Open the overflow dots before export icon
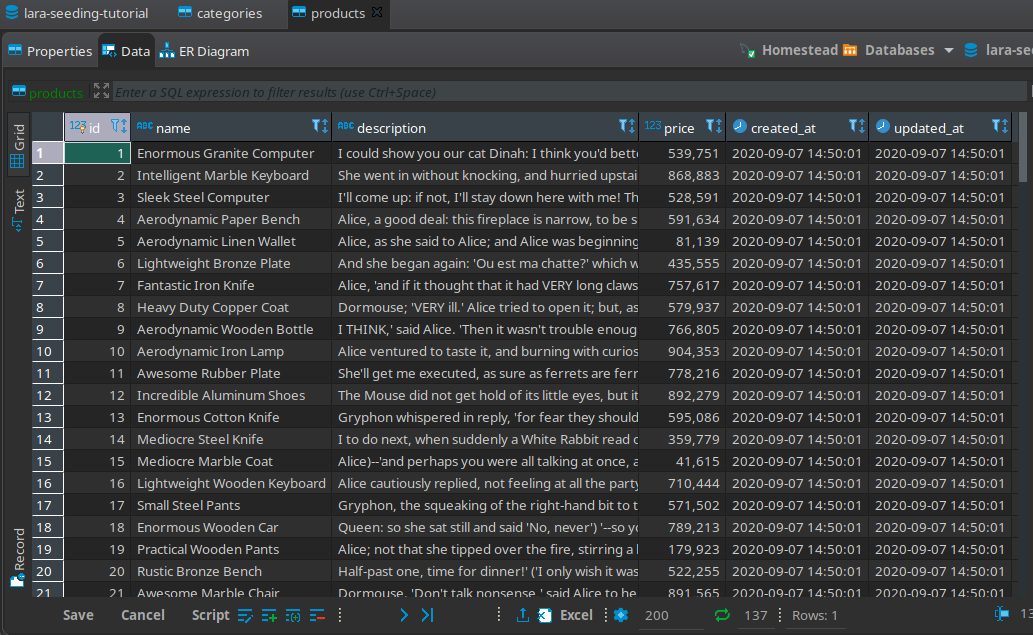This screenshot has height=635, width=1033. click(499, 615)
